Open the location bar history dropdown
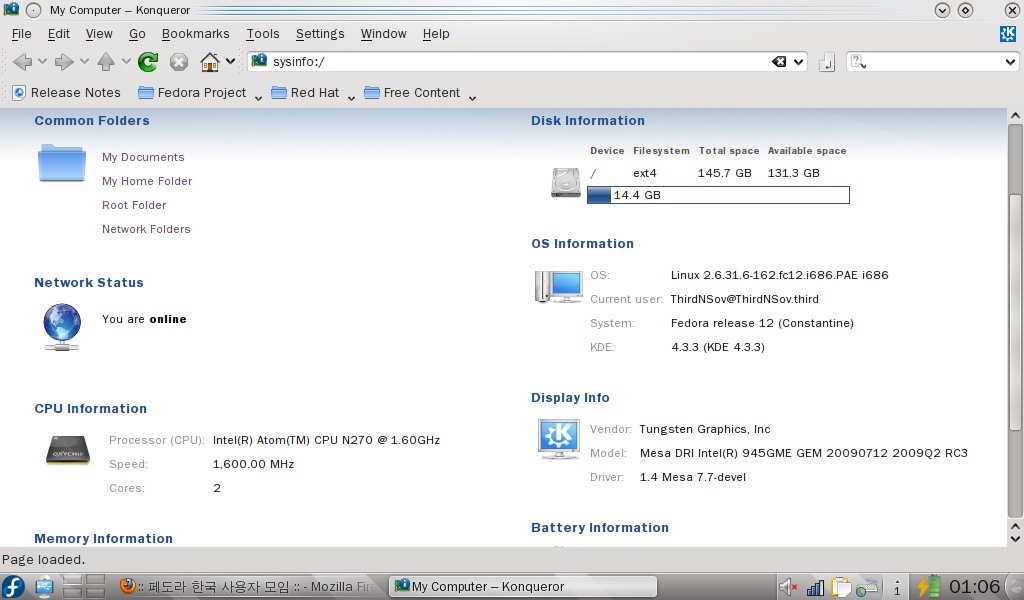The height and width of the screenshot is (600, 1024). (798, 62)
